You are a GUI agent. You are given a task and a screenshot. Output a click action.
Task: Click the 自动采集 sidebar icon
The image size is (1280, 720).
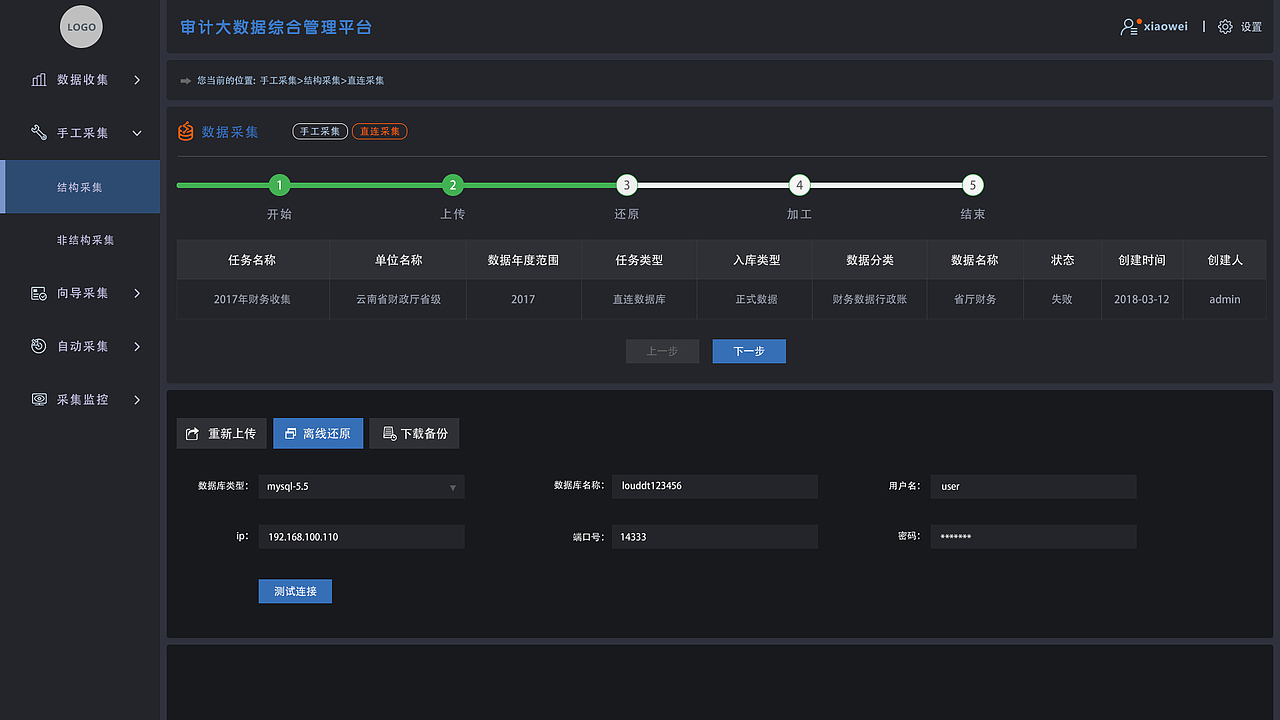pyautogui.click(x=39, y=346)
